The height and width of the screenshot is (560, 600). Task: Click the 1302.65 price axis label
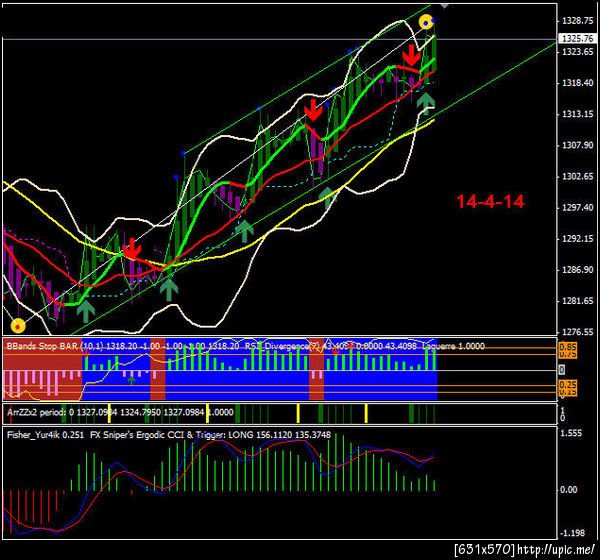tap(577, 176)
